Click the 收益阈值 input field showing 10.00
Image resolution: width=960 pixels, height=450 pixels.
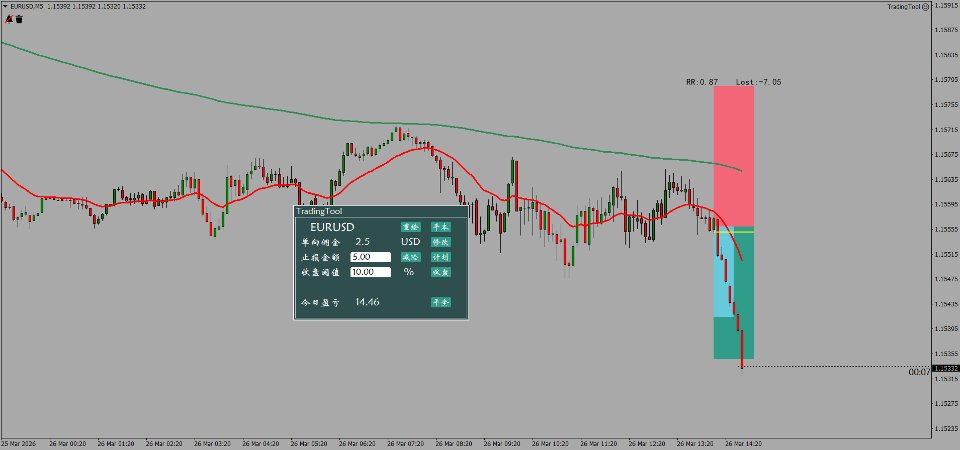370,272
